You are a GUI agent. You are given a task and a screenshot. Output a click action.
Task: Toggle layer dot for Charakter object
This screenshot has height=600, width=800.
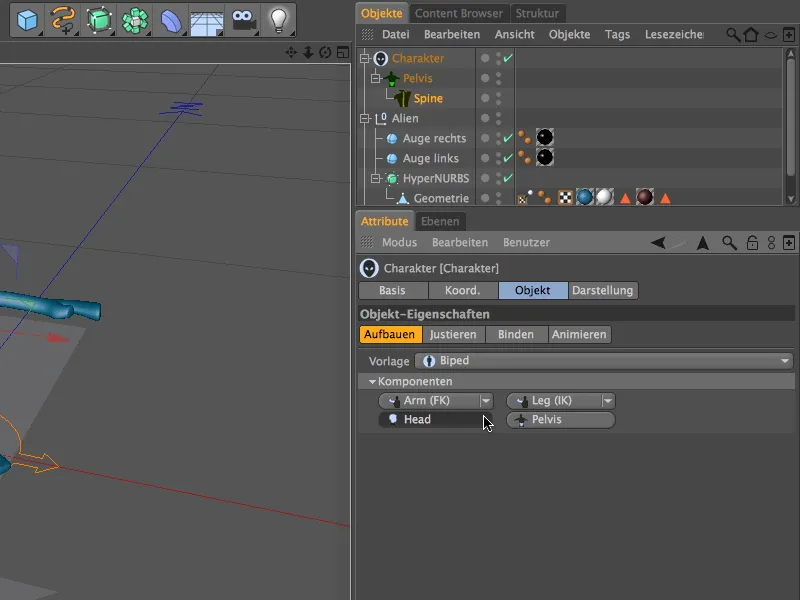click(485, 58)
